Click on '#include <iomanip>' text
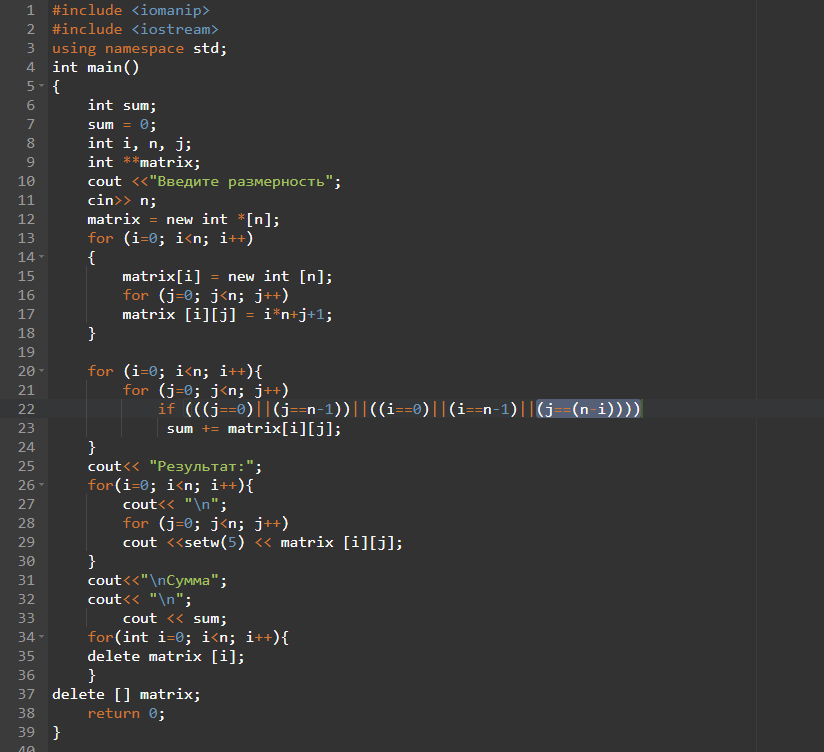824x752 pixels. 131,11
